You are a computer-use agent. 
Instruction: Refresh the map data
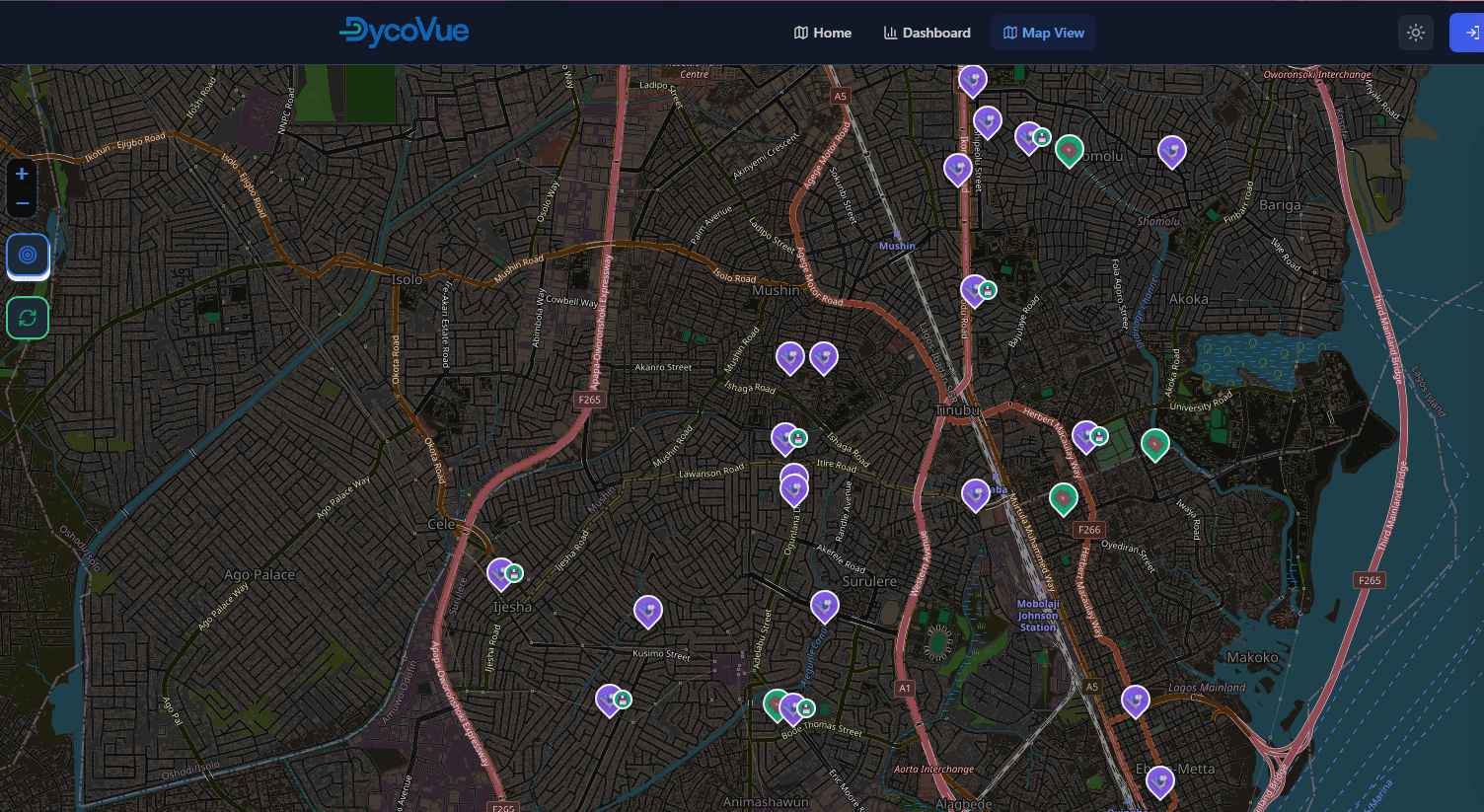(x=28, y=318)
